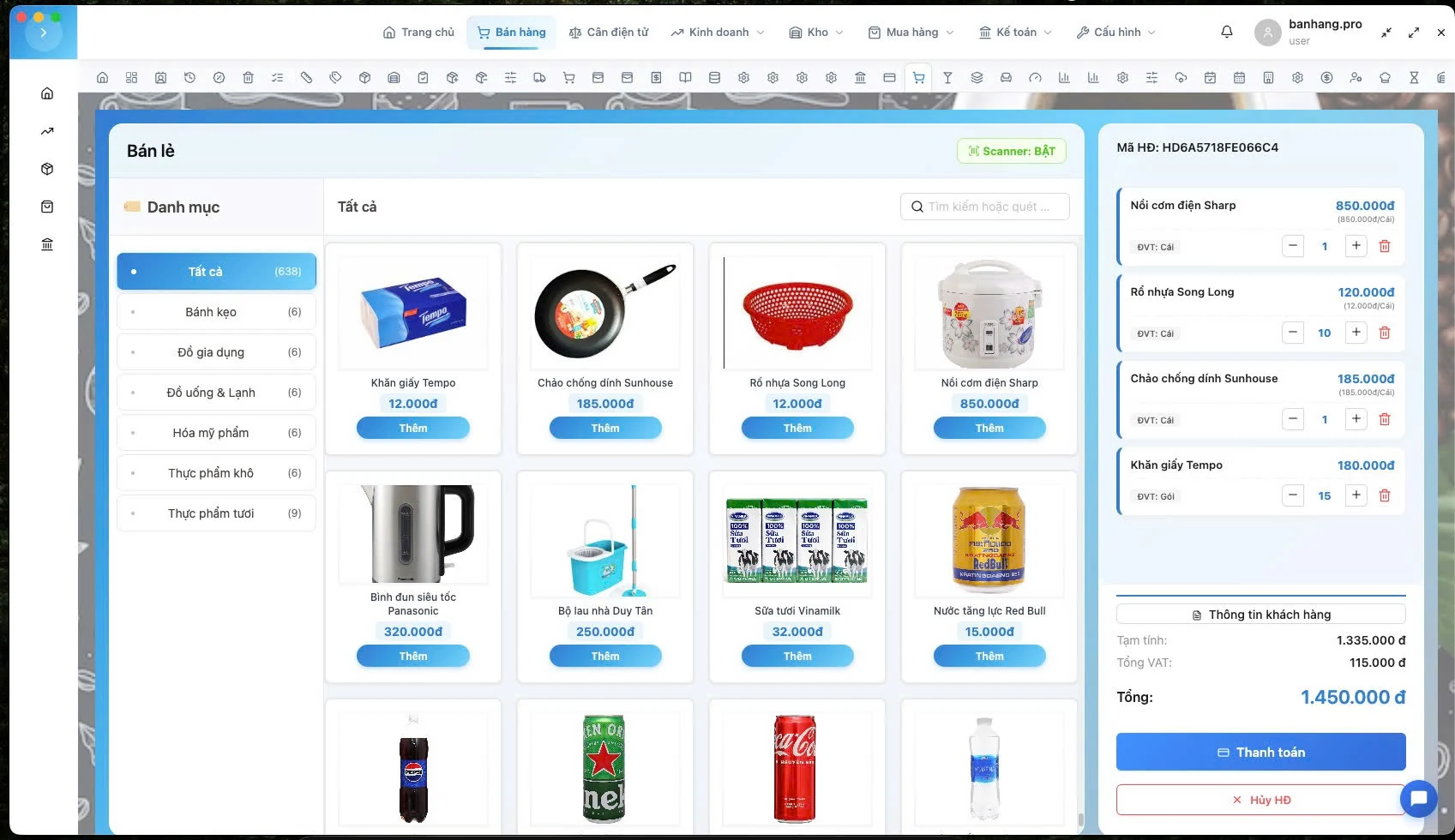Expand the Cấu hình dropdown menu

pyautogui.click(x=1116, y=32)
